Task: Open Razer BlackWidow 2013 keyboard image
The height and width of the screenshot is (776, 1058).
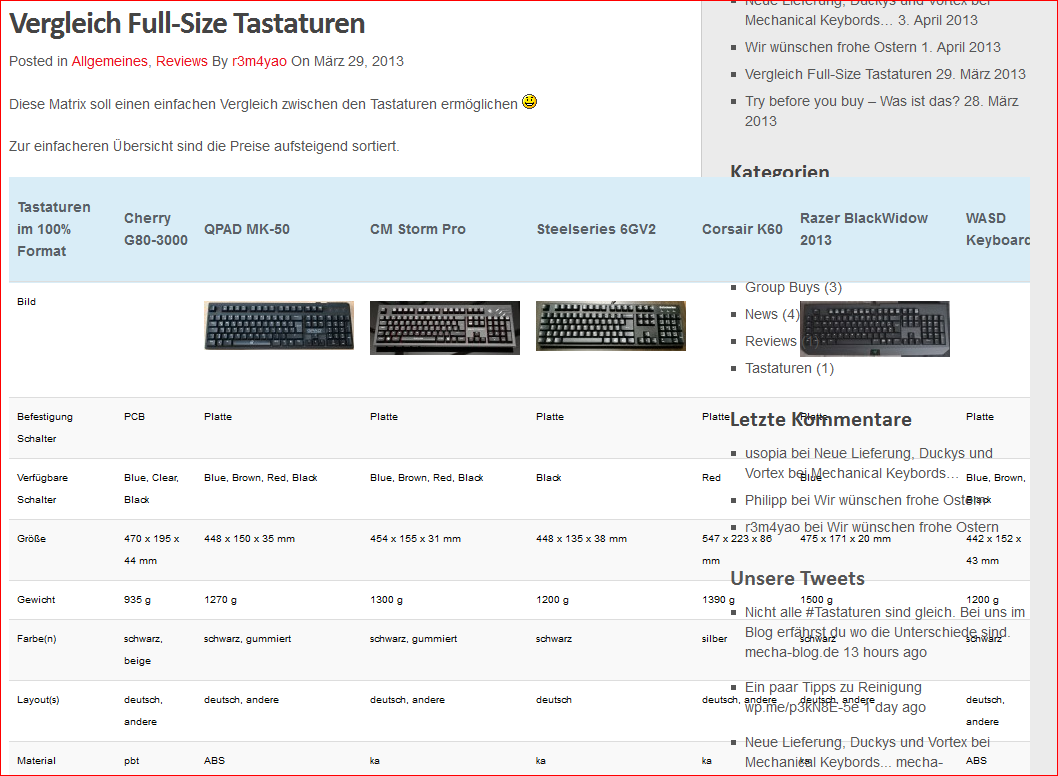Action: tap(874, 329)
